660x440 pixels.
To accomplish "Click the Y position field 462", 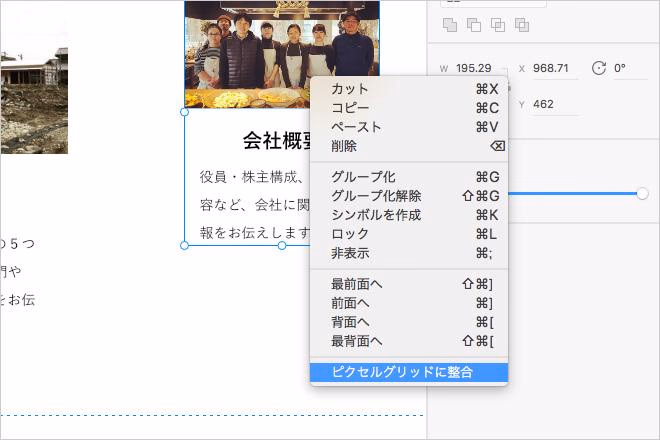I will pyautogui.click(x=544, y=104).
